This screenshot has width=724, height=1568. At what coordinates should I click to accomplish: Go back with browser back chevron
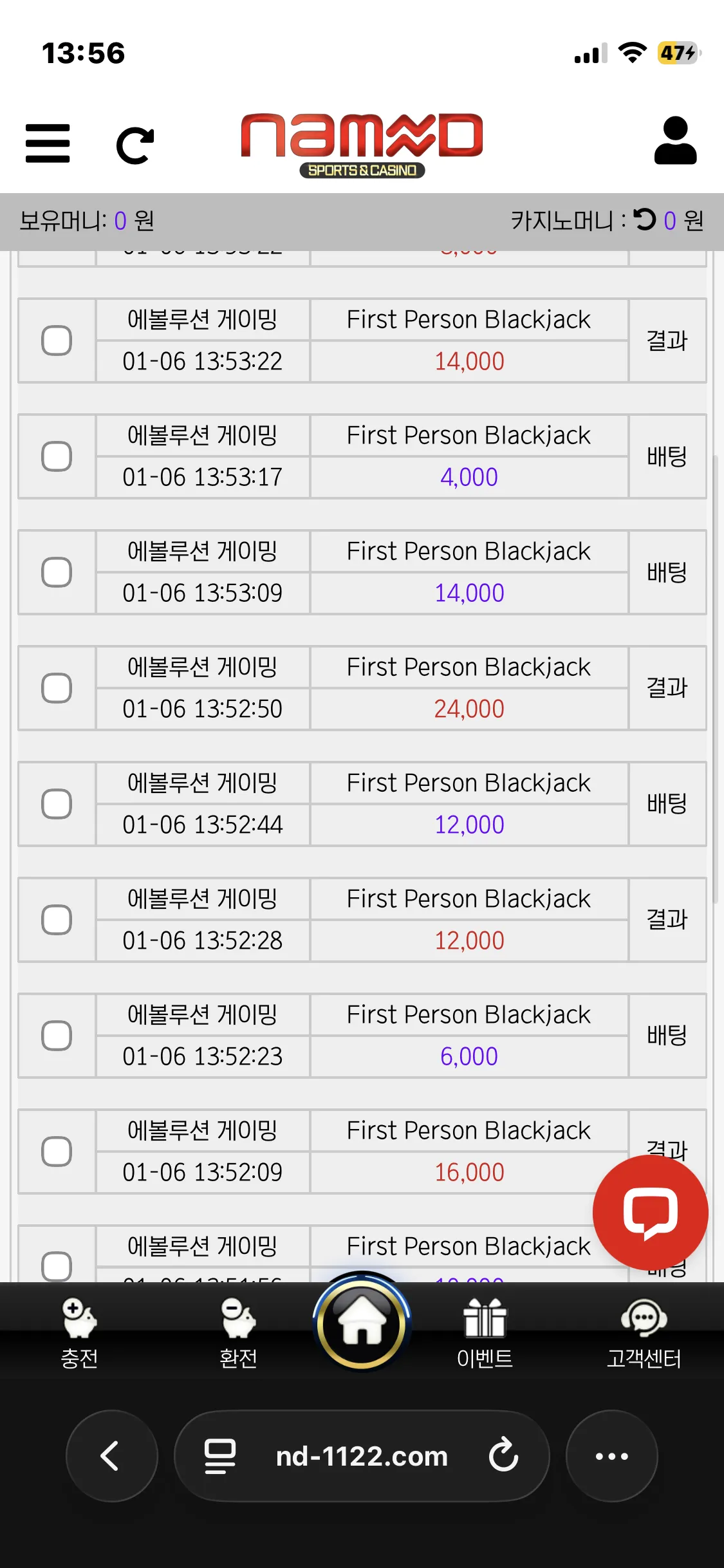pyautogui.click(x=112, y=1456)
